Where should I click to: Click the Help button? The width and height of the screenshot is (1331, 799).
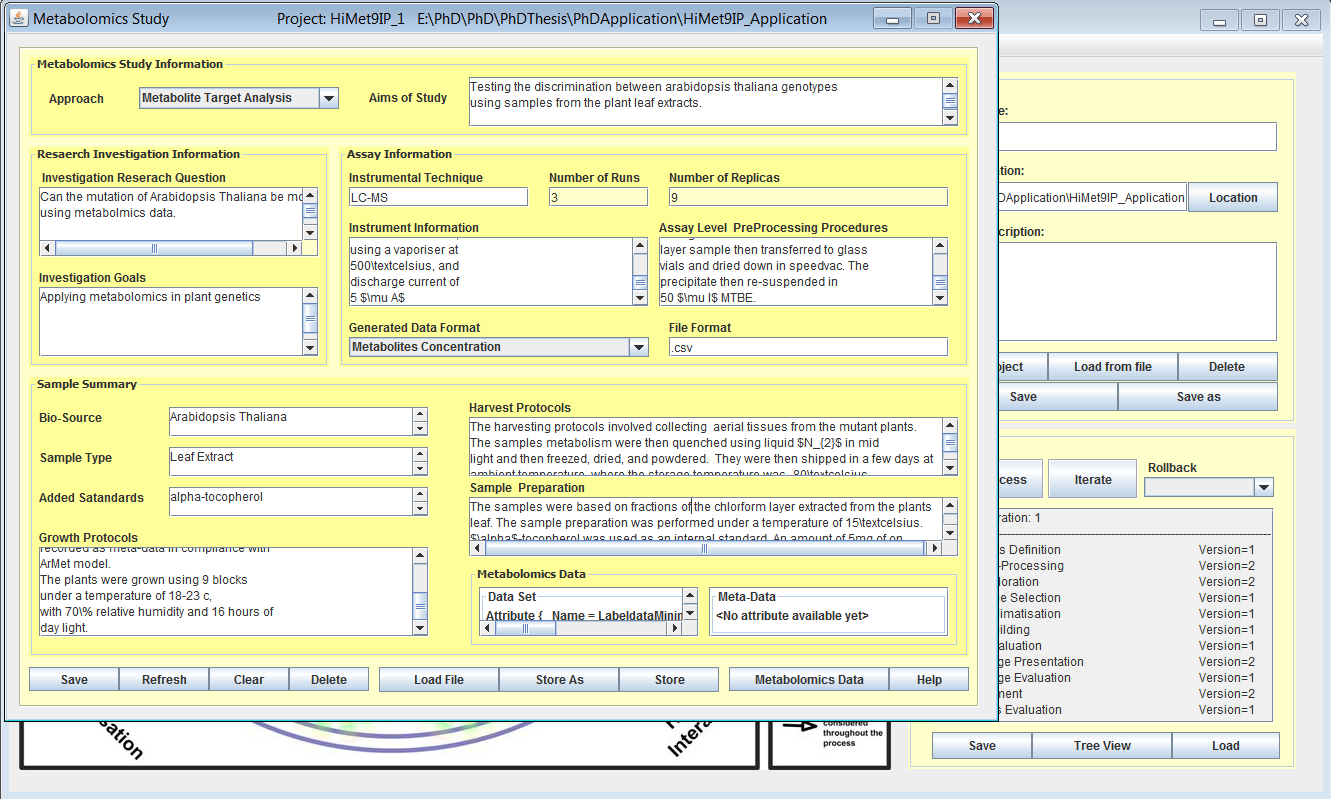click(928, 680)
